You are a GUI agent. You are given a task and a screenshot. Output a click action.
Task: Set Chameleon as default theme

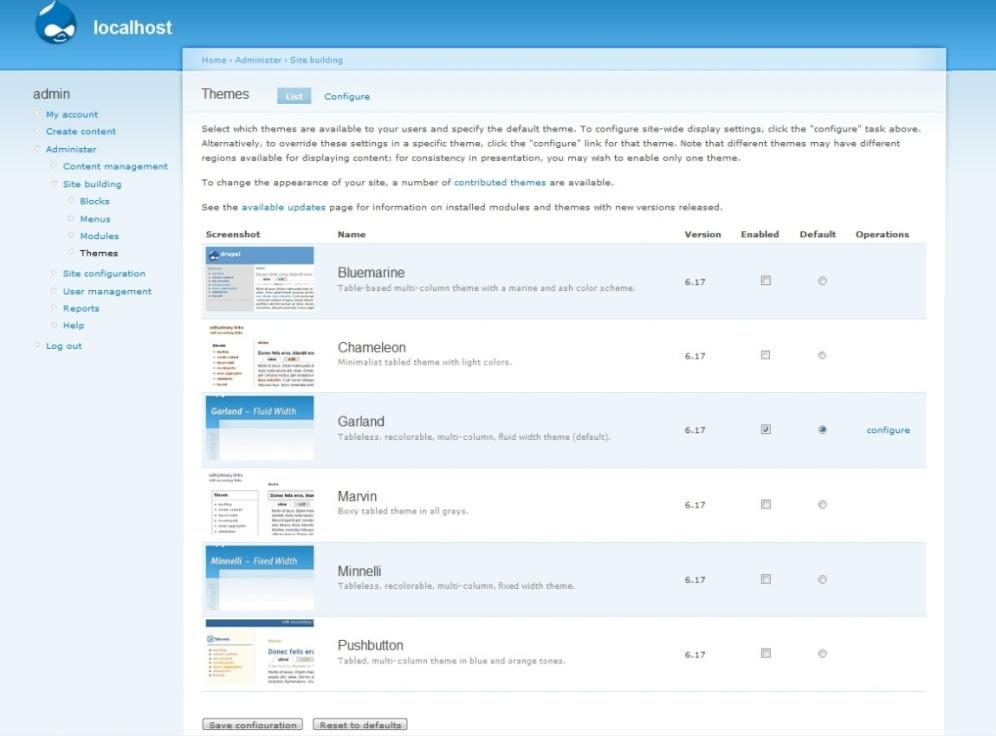click(822, 355)
